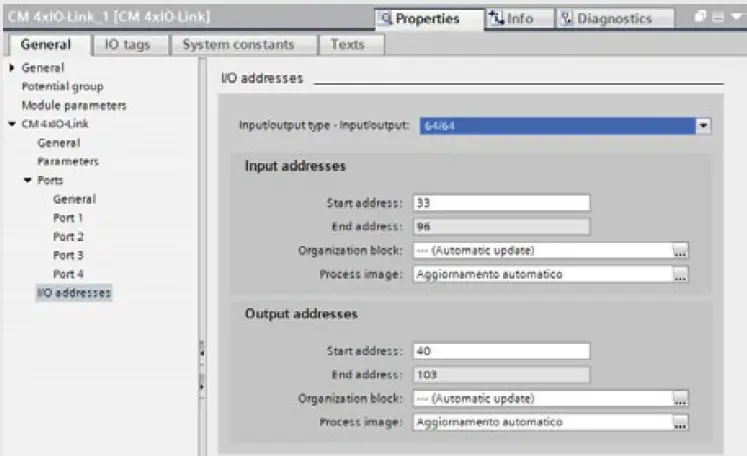Select Potential group in the tree
Screen dimensions: 747x456
[x=62, y=87]
